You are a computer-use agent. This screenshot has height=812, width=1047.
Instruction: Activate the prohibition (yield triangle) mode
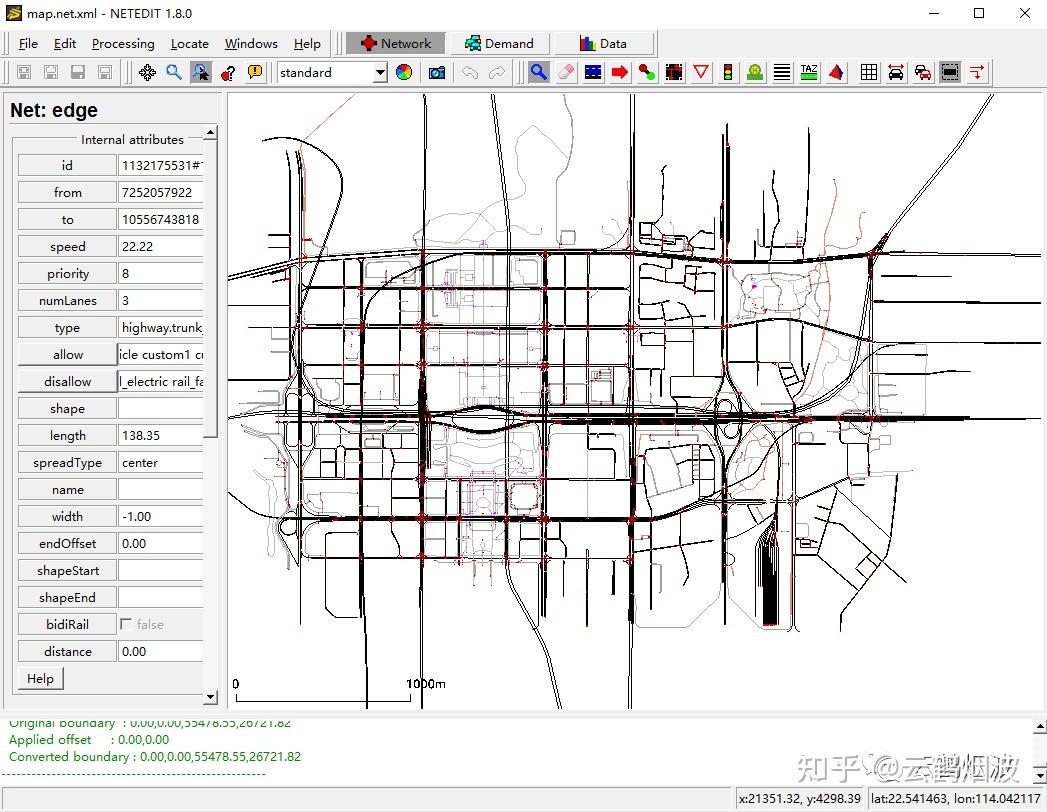coord(701,72)
